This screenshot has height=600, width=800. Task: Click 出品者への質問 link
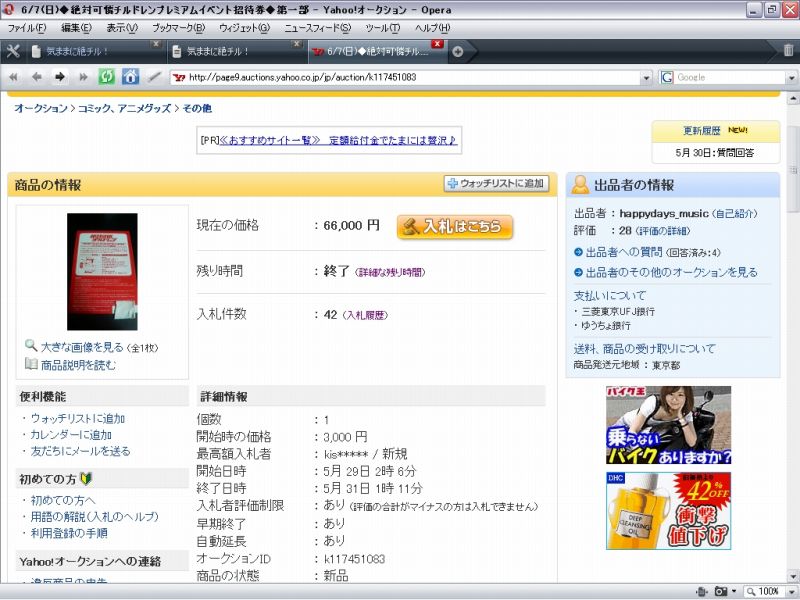624,252
